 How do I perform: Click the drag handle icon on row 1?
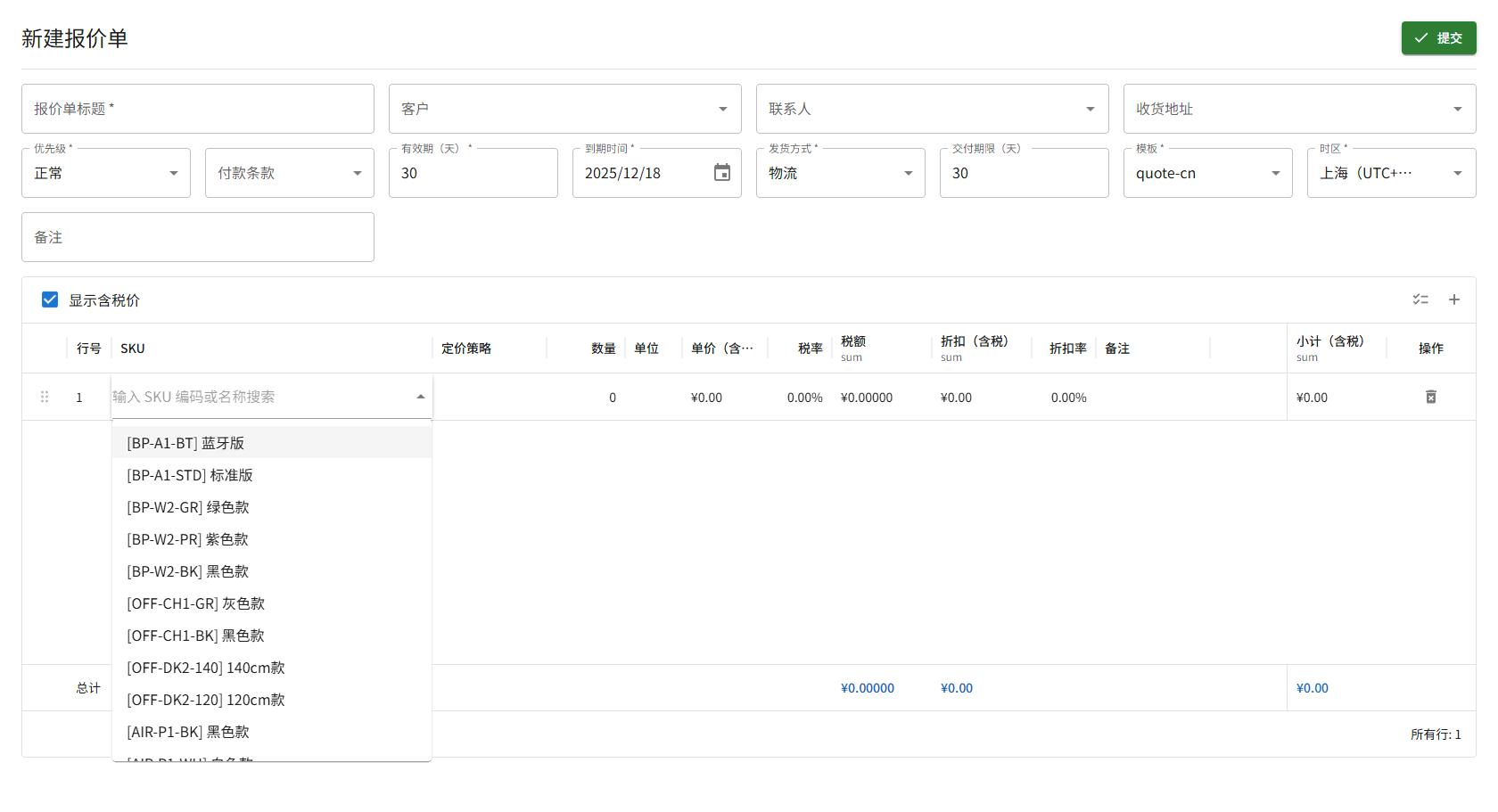[45, 397]
